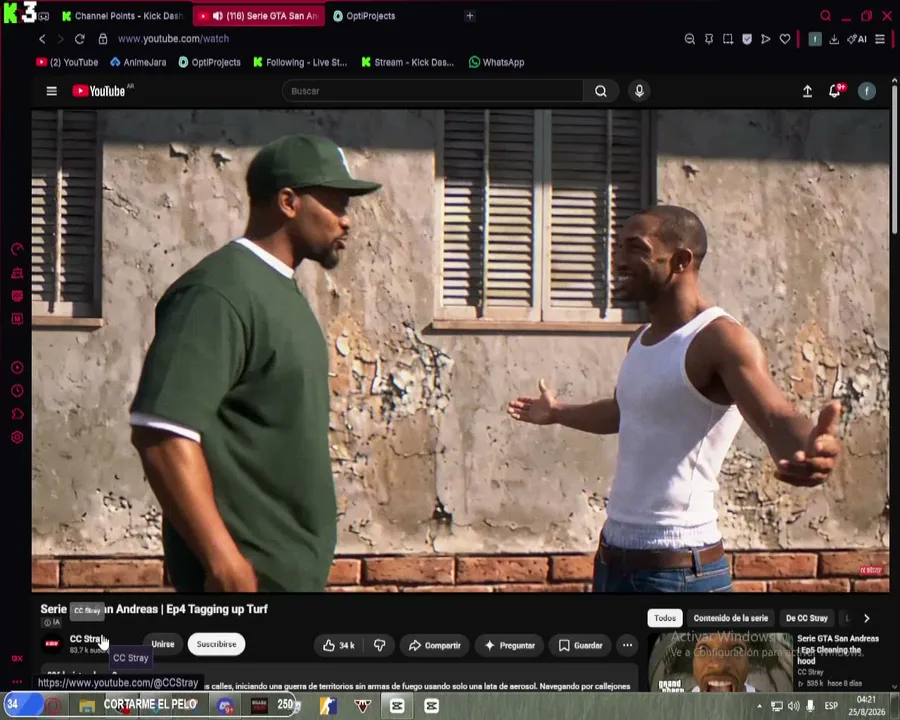
Task: Select the Todos filter chip
Action: tap(665, 618)
